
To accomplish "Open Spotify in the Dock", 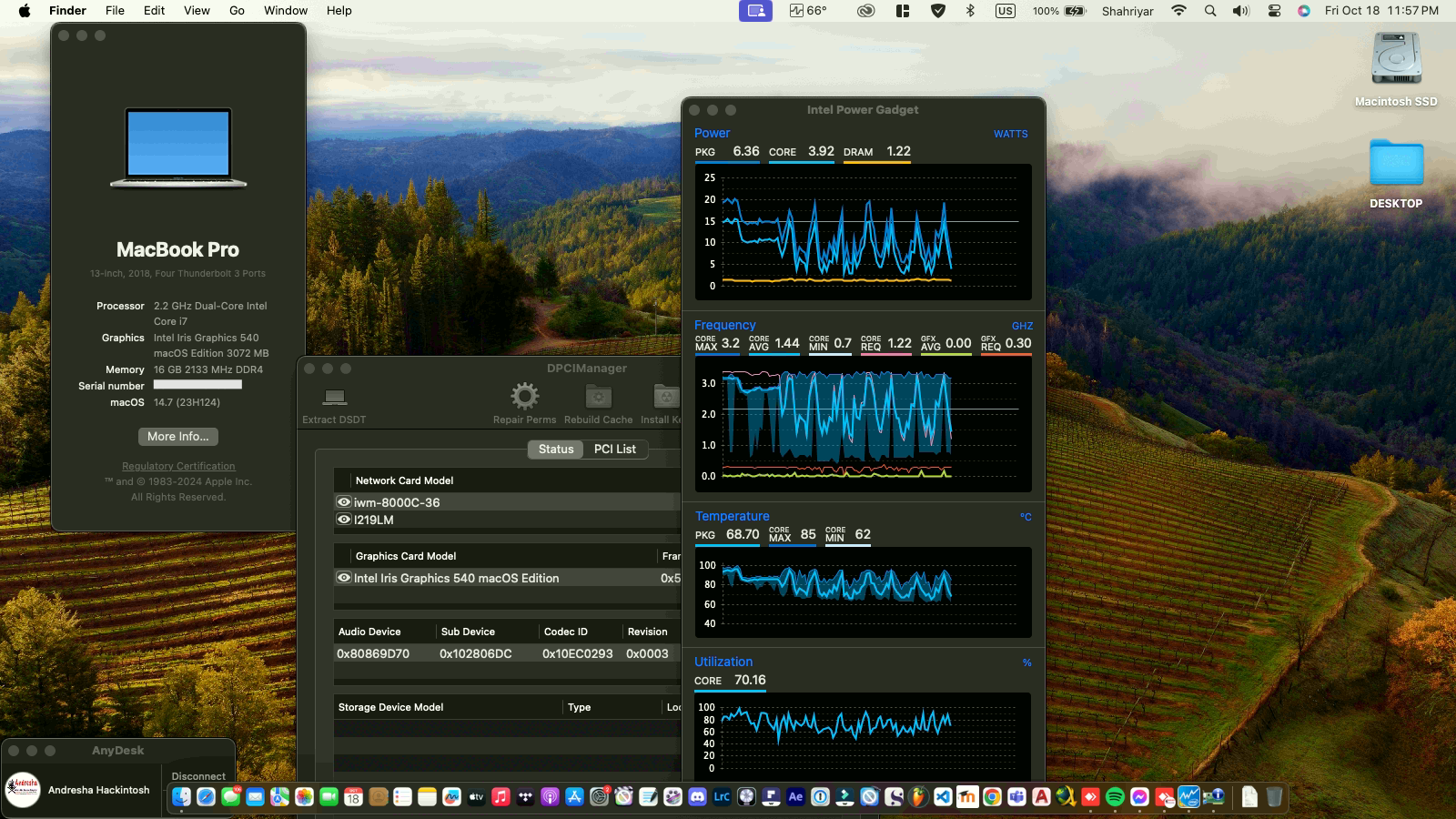I will 1115,796.
